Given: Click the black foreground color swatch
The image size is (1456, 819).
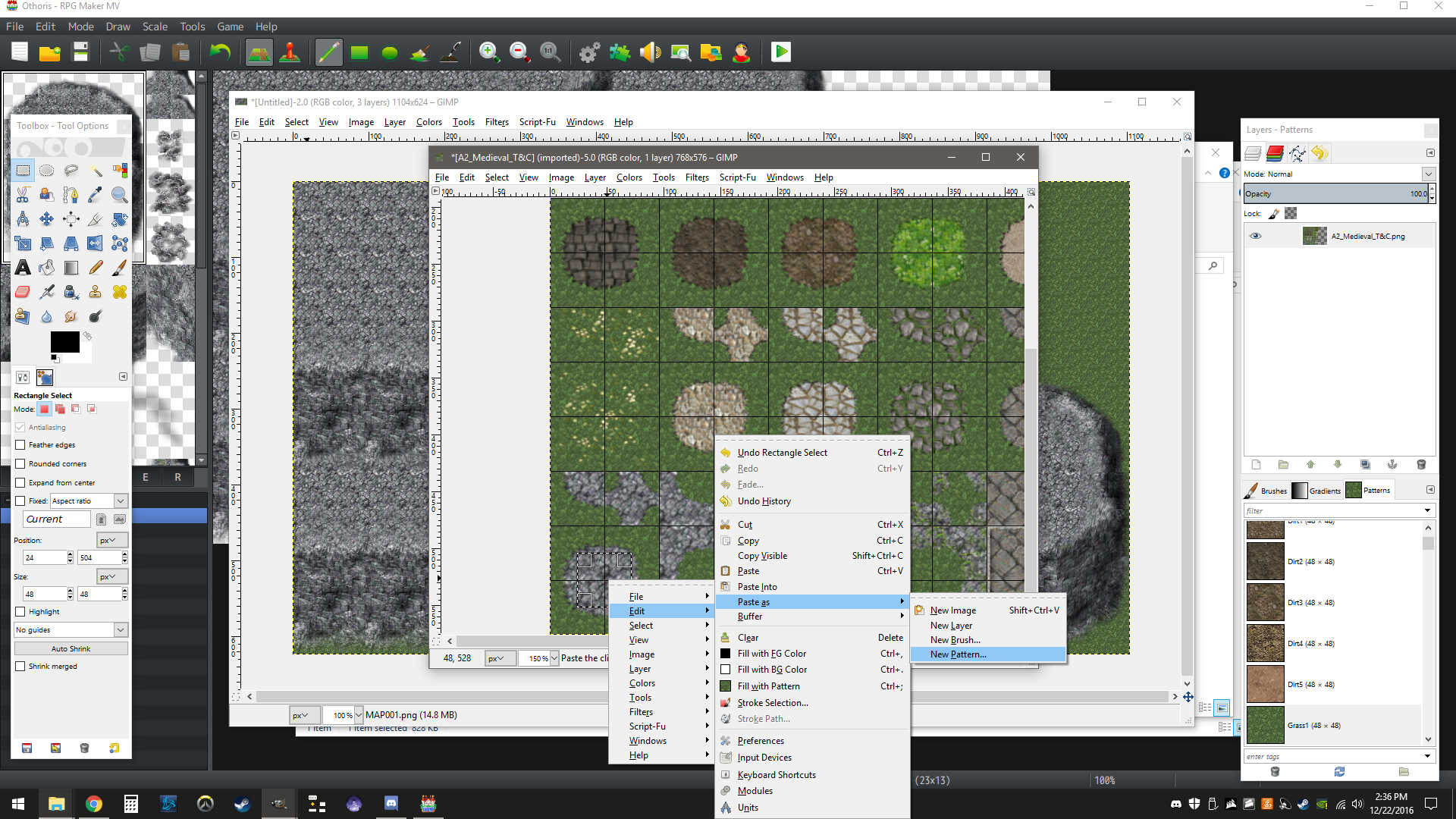Looking at the screenshot, I should point(64,342).
